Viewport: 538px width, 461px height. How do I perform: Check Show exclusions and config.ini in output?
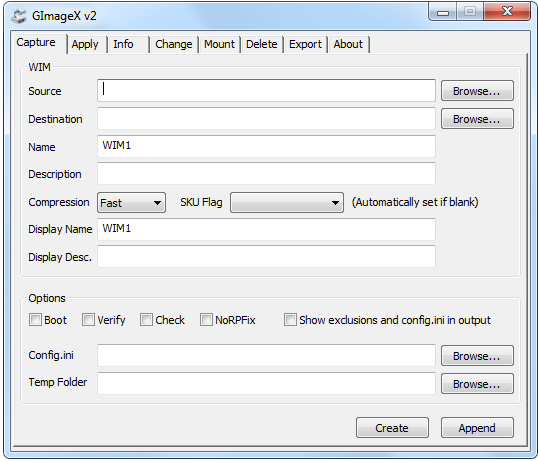pyautogui.click(x=290, y=320)
